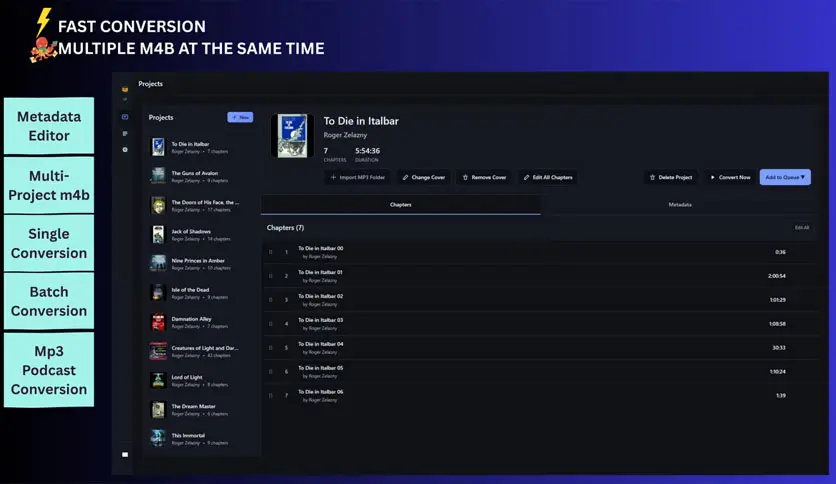
Task: Select Creatures of Light and Darkness project
Action: point(201,351)
